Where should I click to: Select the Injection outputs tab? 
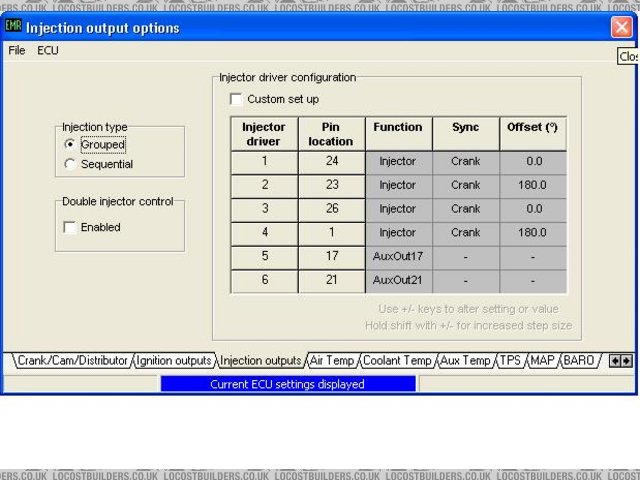[260, 361]
